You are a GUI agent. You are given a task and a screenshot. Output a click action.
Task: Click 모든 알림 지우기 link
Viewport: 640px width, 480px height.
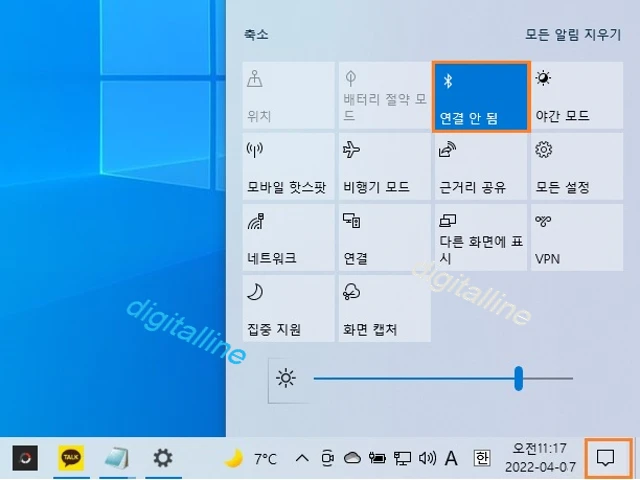[573, 34]
